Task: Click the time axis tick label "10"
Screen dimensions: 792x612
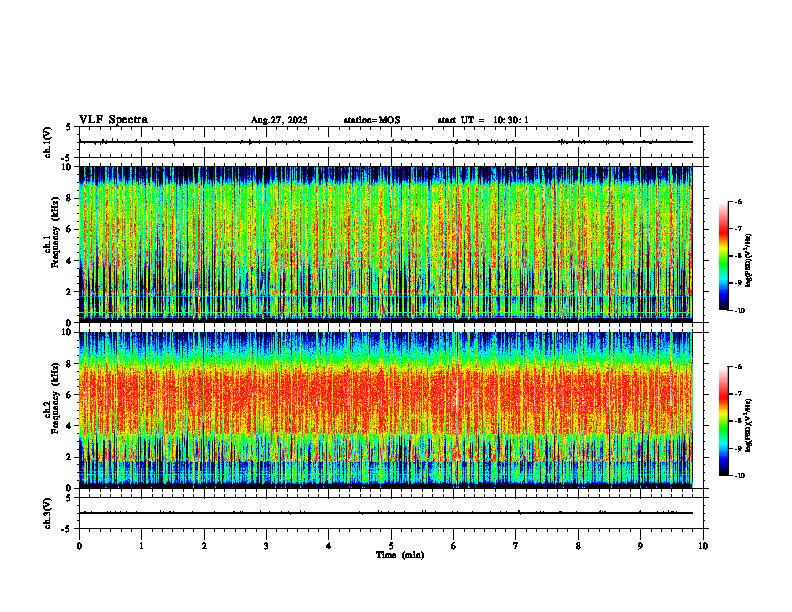Action: pos(703,546)
